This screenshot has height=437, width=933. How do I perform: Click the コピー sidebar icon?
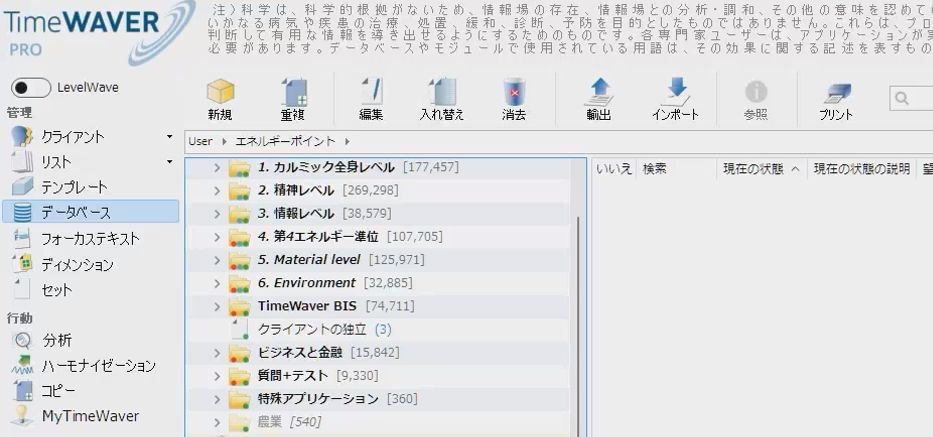(x=23, y=391)
